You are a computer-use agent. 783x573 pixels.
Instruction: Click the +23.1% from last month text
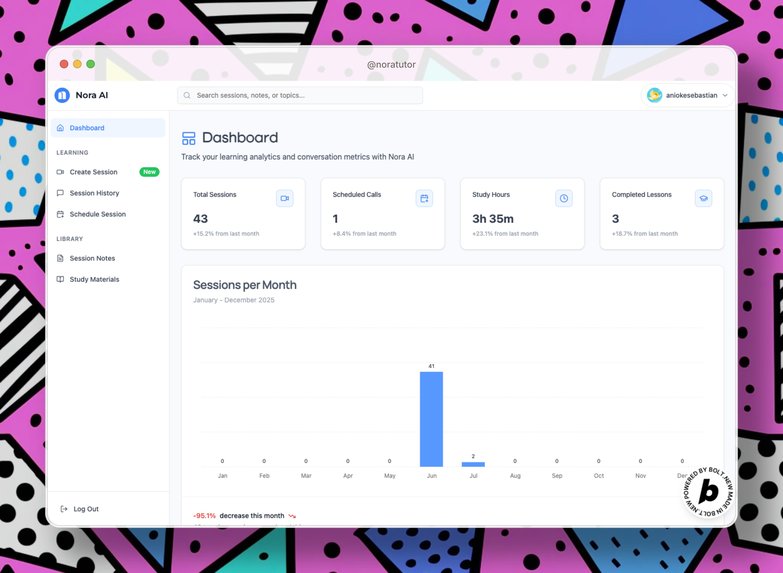coord(505,234)
